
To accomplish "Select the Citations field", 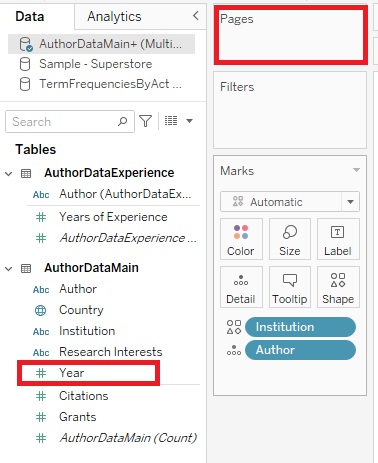I will pyautogui.click(x=84, y=396).
